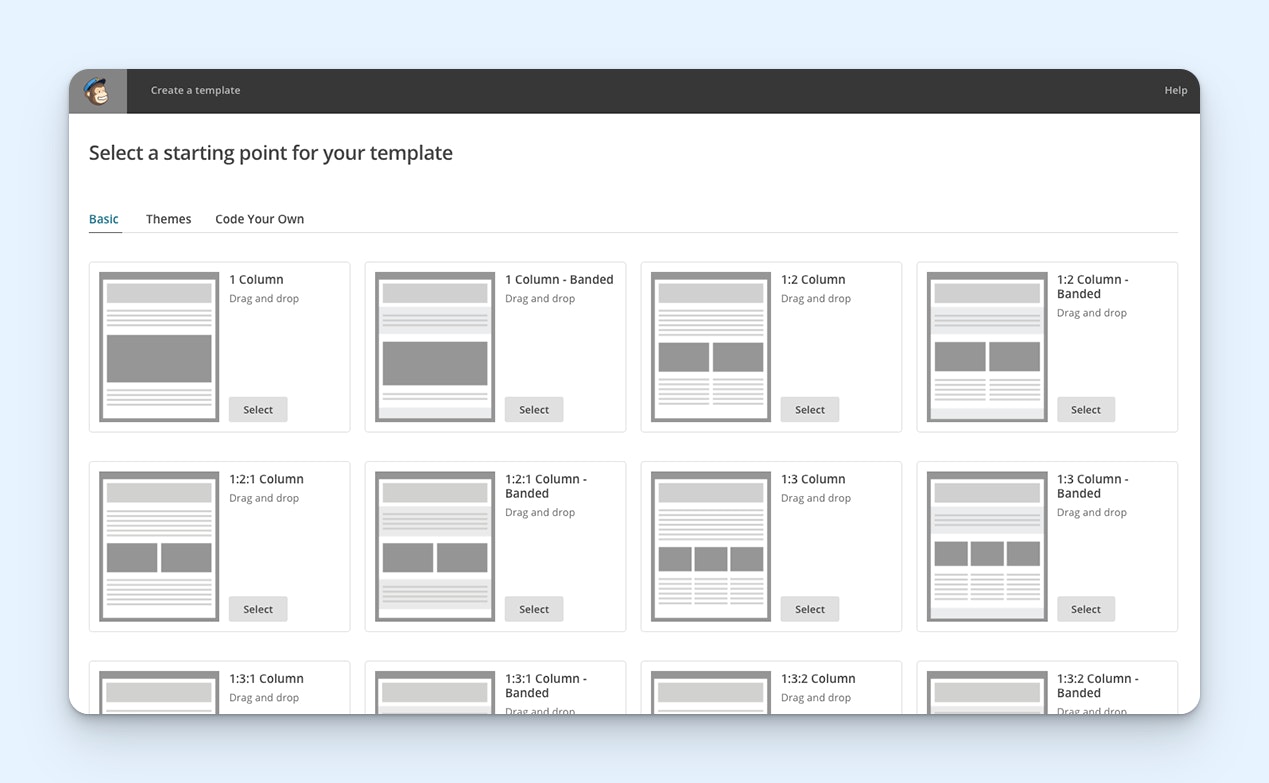Click the 1:3 Column layout thumbnail
The width and height of the screenshot is (1269, 783).
[711, 546]
